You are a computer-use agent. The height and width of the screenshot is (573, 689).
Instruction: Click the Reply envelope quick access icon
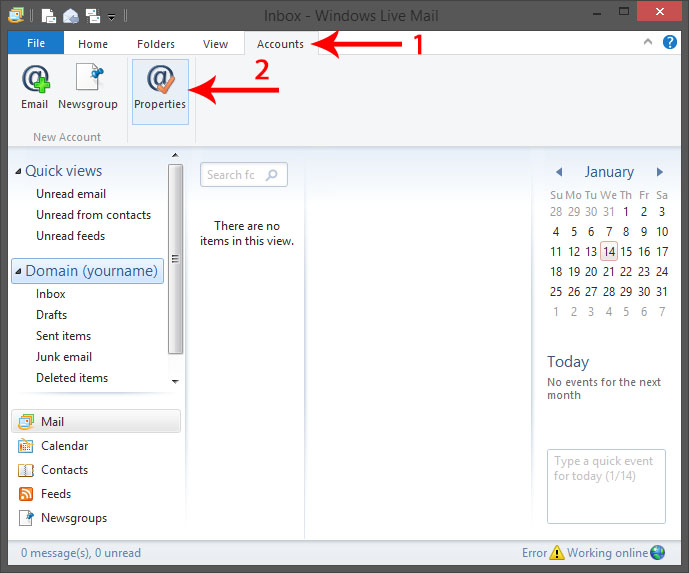coord(71,16)
